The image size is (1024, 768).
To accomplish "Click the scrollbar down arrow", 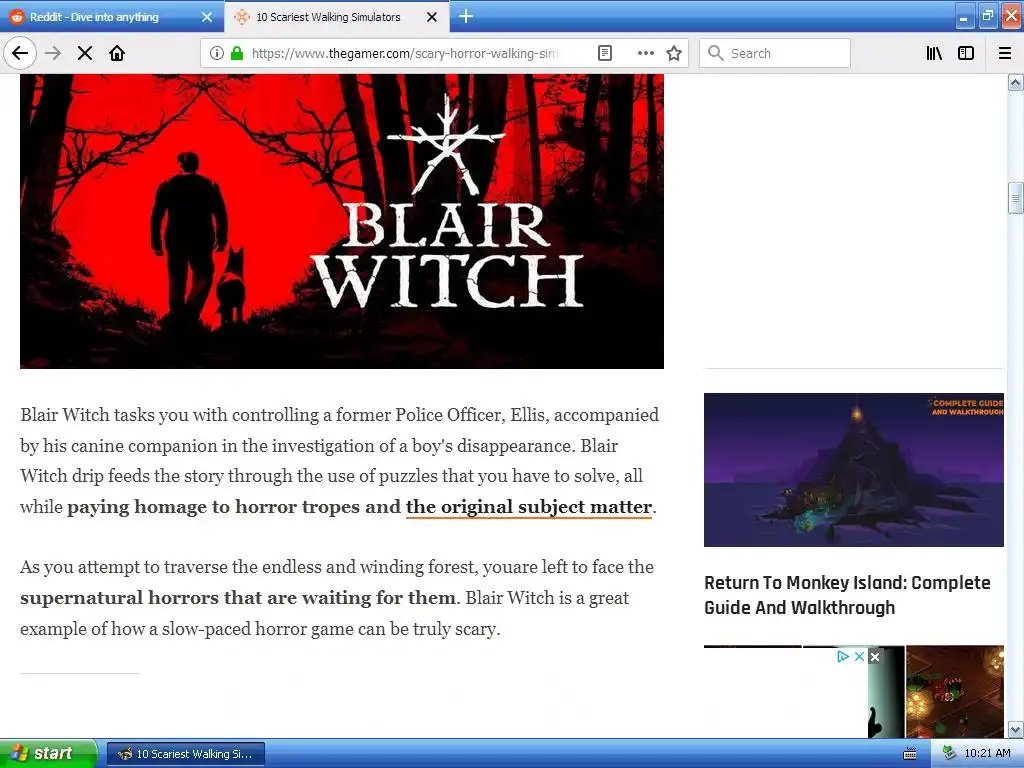I will pos(1015,729).
